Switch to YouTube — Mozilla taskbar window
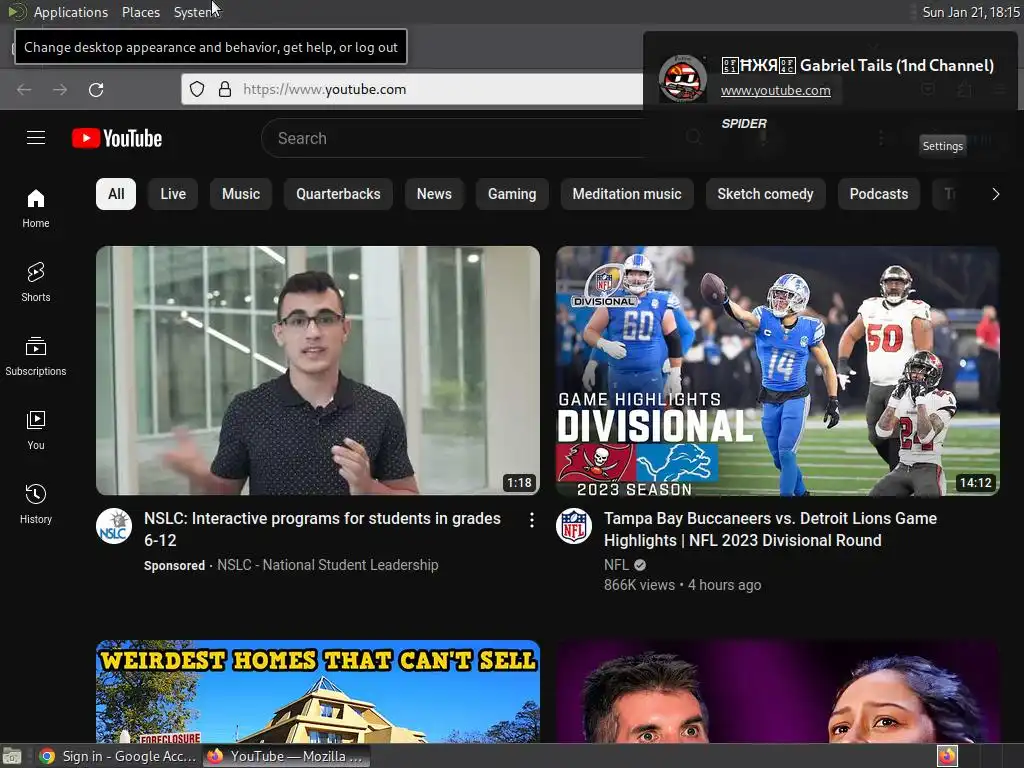Screen dimensions: 1024x768 (x=286, y=756)
